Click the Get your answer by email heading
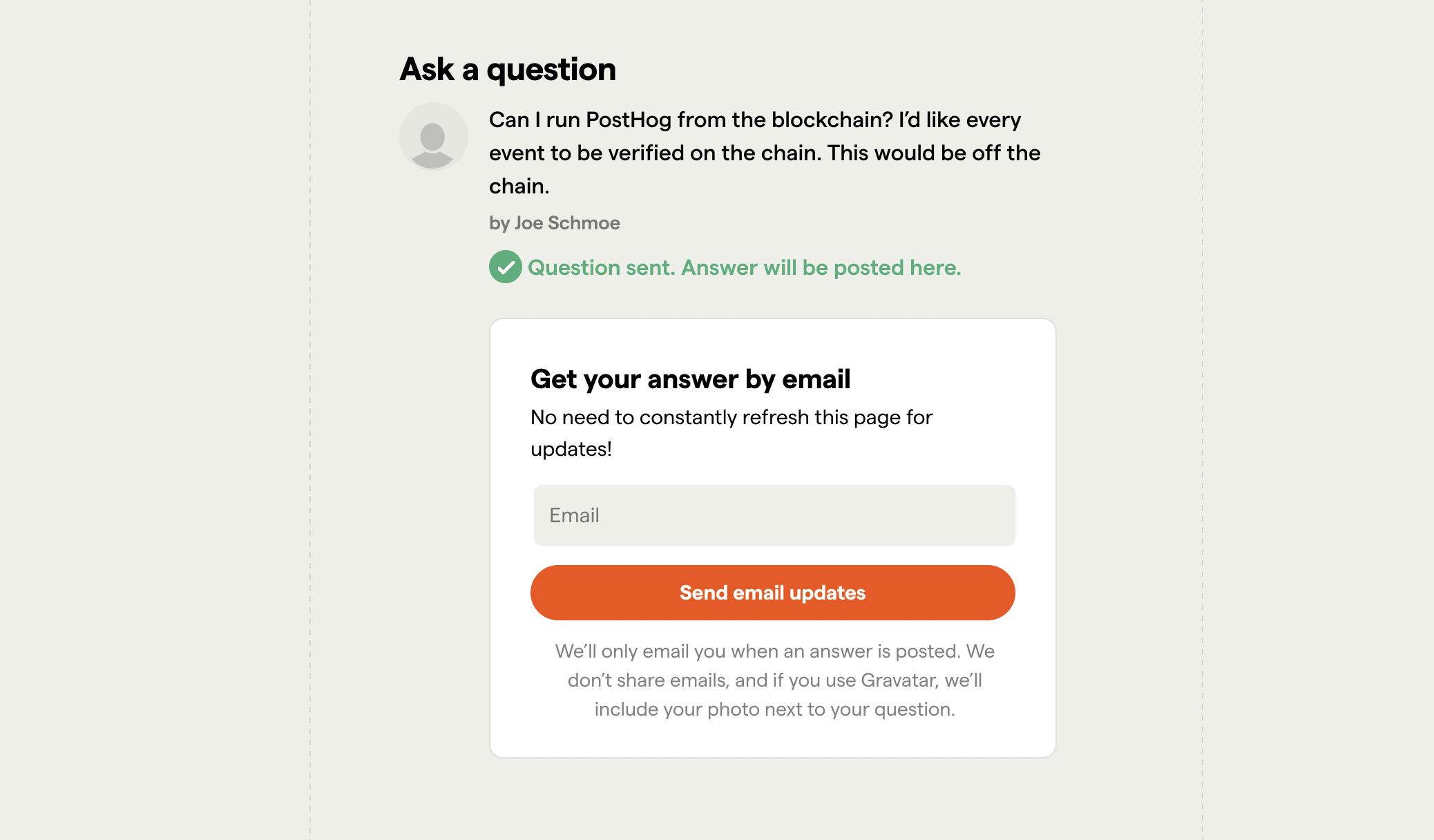1434x840 pixels. [690, 379]
